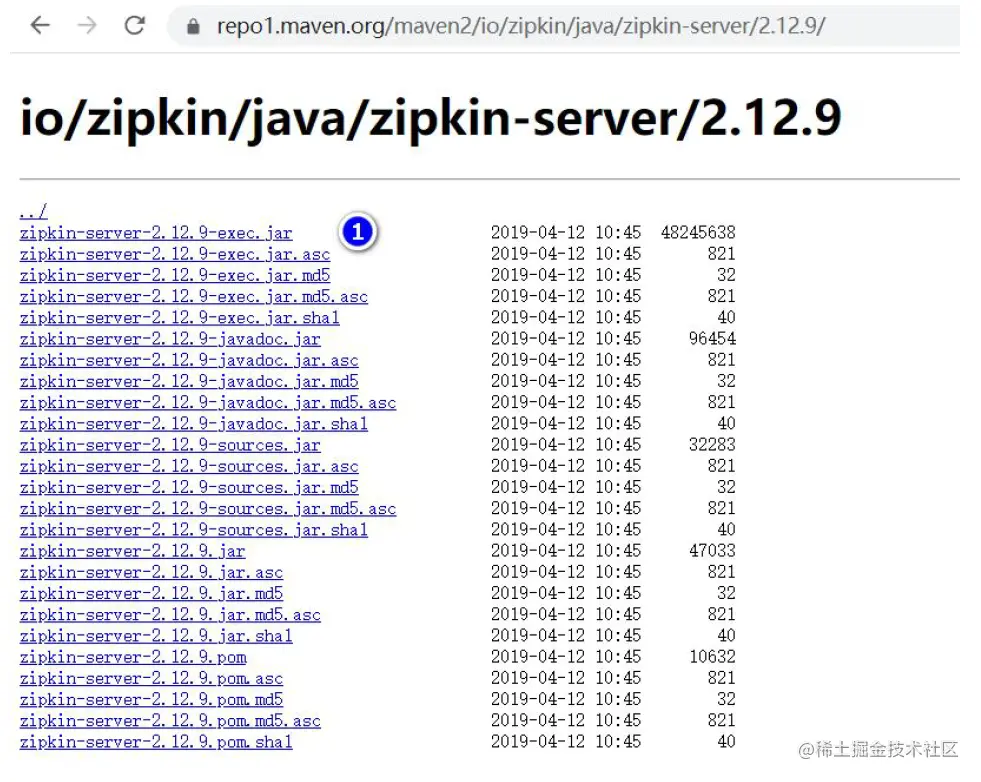This screenshot has height=782, width=981.
Task: Download zipkin-server-2.12.9-sources.jar
Action: 170,445
